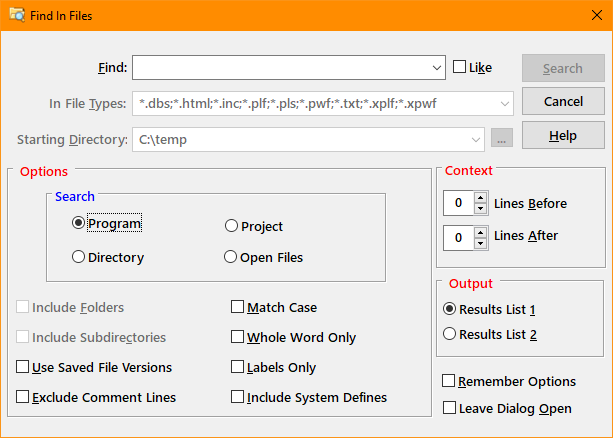Increase Lines Before with up arrow
Screen dimensions: 613x438
tap(480, 198)
